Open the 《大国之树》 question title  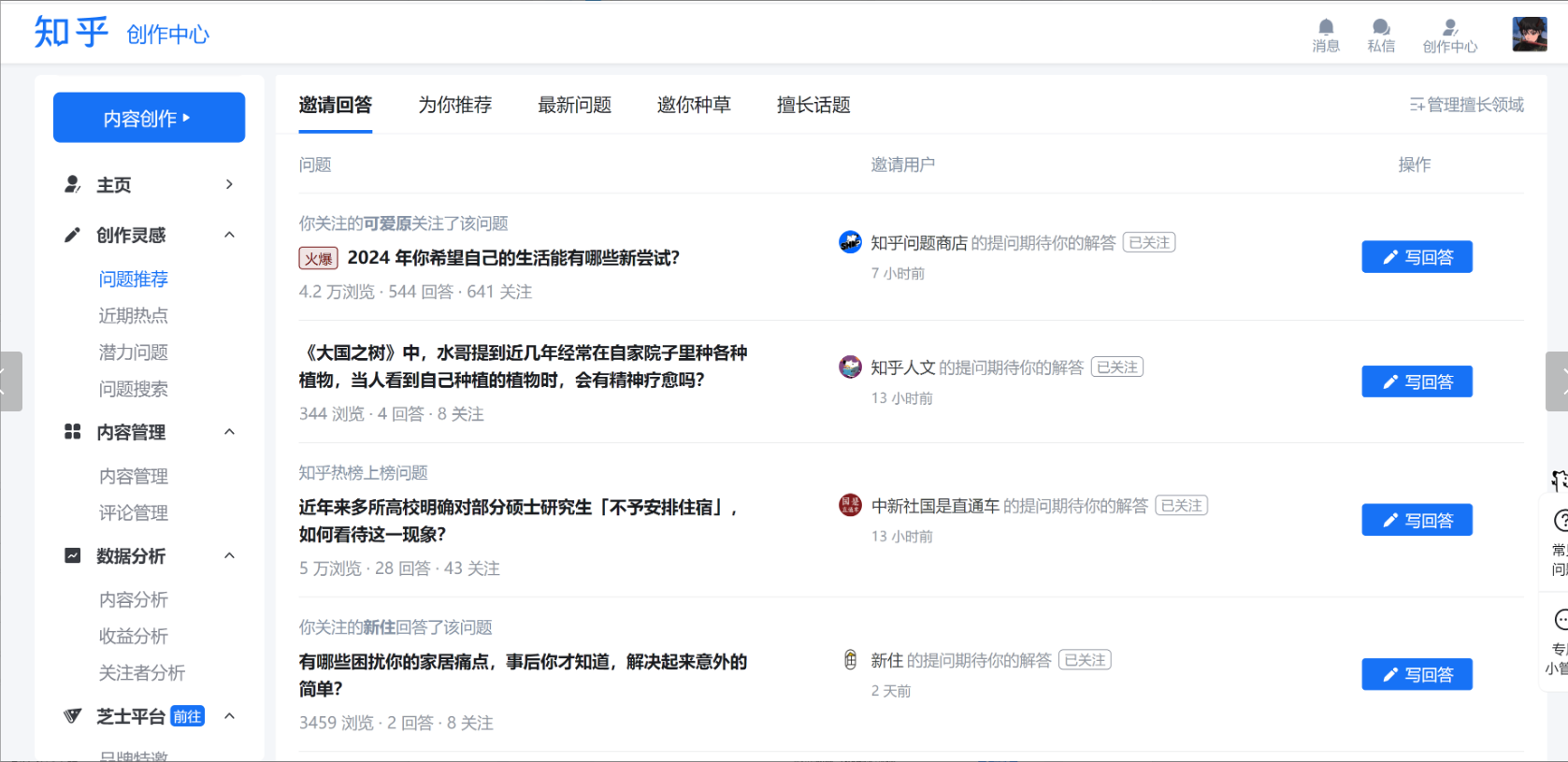[523, 367]
